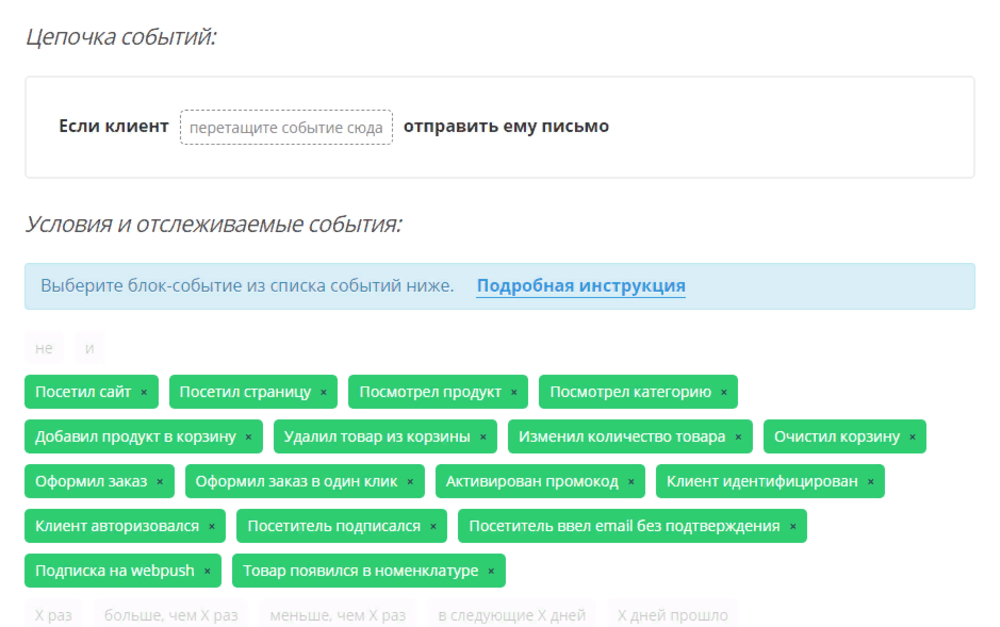1000x627 pixels.
Task: Click the 'перетащите событие сюда' drop zone
Action: pyautogui.click(x=286, y=128)
